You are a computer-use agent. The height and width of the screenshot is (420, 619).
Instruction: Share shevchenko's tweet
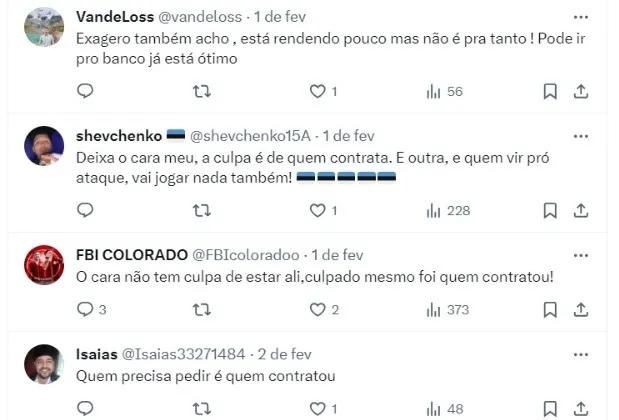coord(581,210)
